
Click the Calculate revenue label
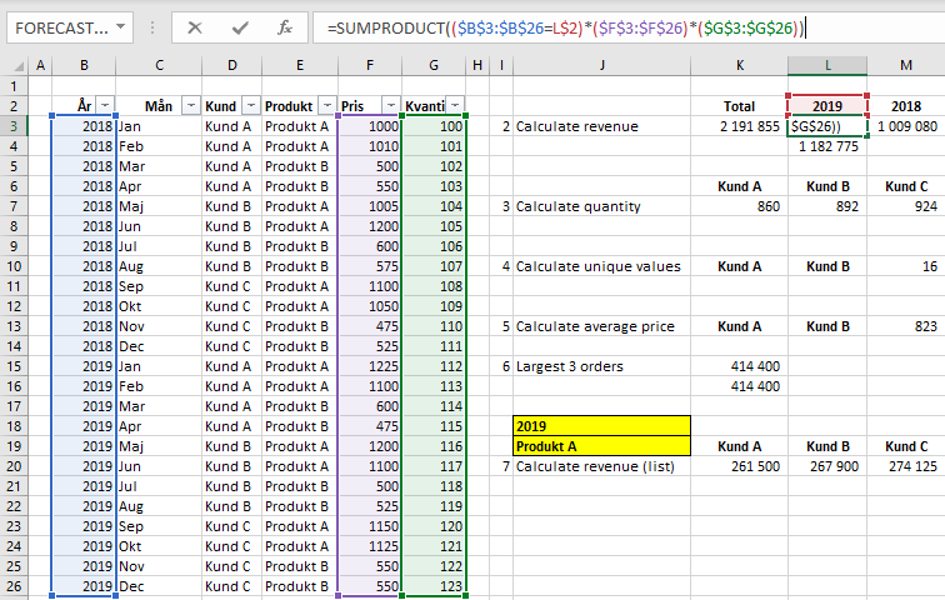click(577, 126)
